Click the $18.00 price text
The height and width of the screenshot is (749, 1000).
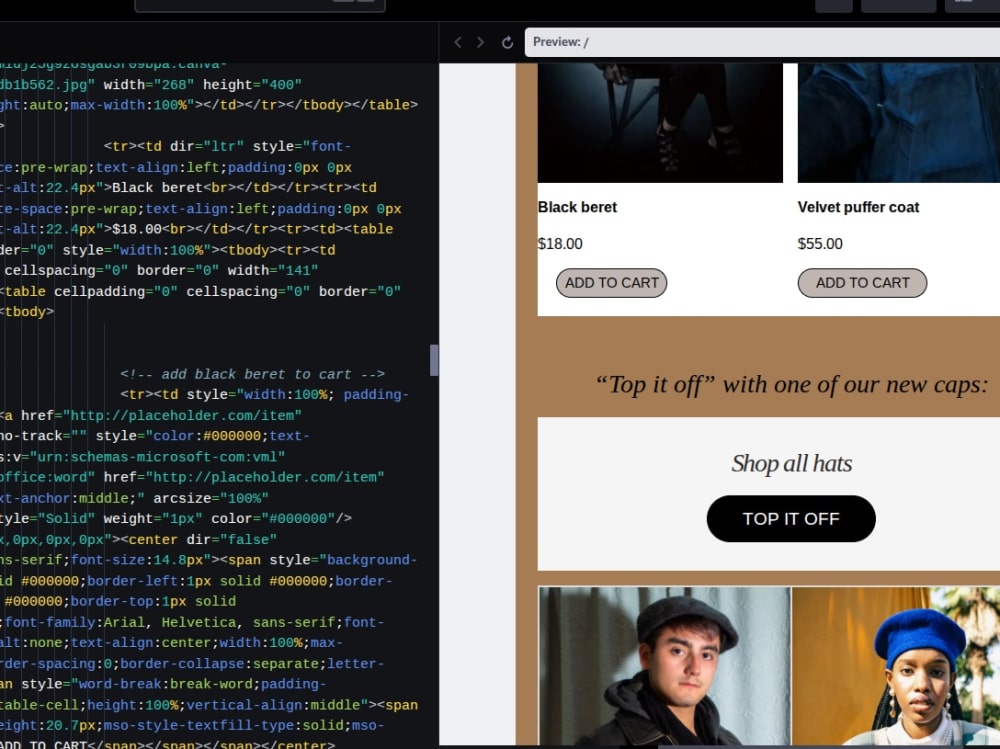(560, 244)
